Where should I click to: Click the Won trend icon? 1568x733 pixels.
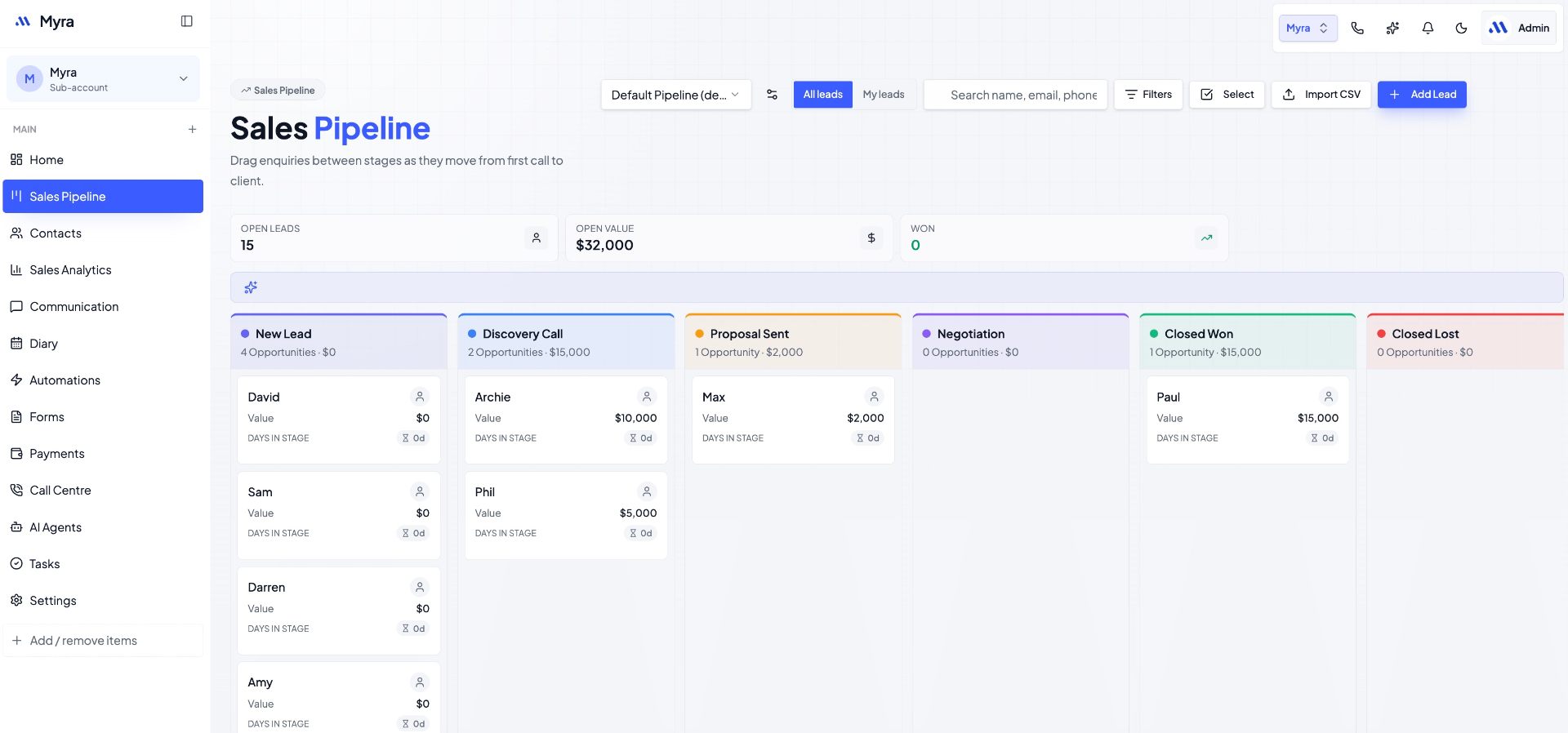tap(1206, 238)
